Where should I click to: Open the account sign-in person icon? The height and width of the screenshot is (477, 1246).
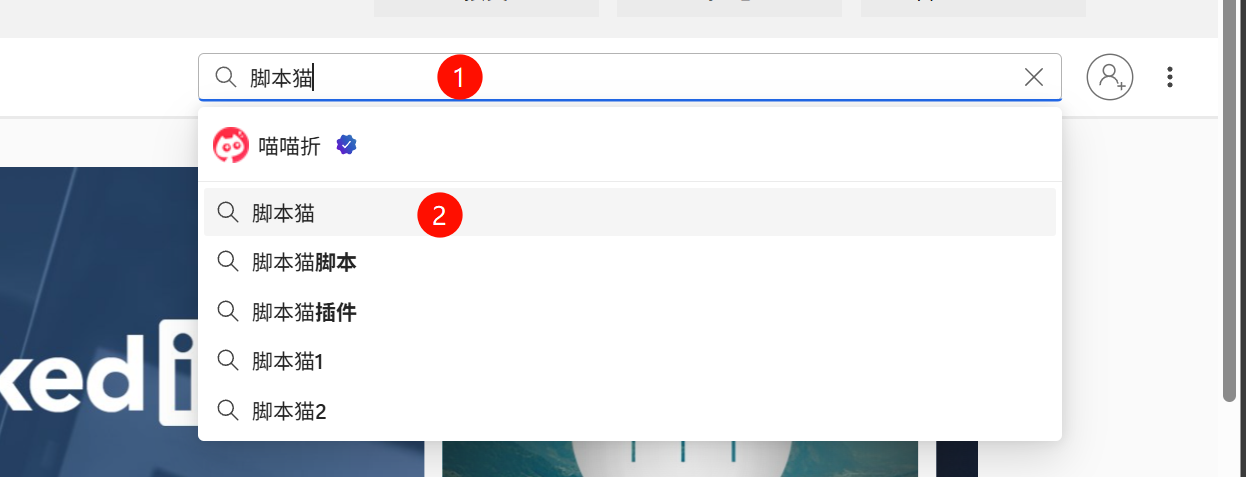point(1110,77)
